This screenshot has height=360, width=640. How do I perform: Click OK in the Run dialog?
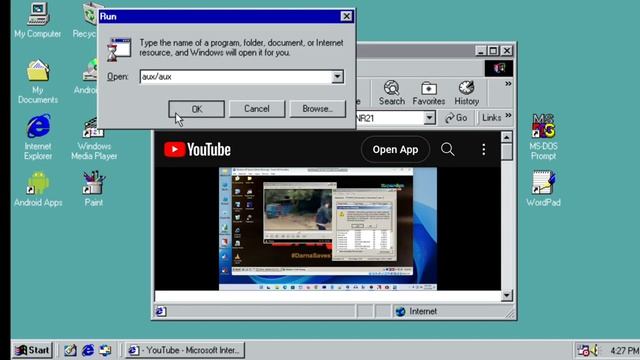tap(197, 109)
